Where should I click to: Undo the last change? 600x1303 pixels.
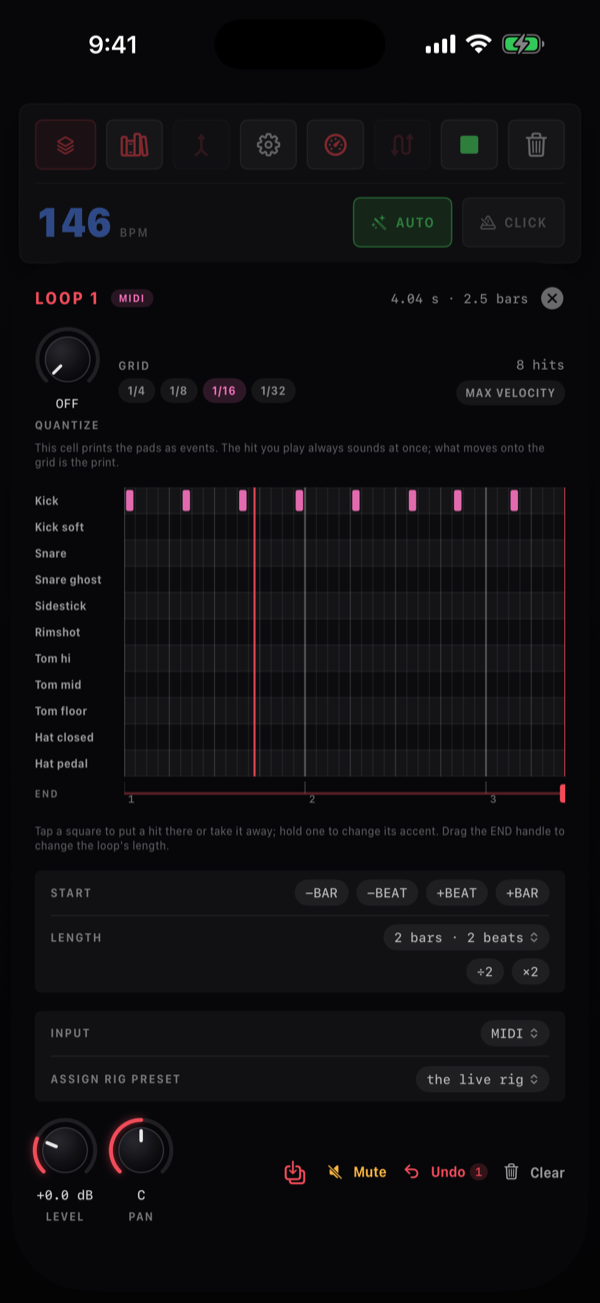(x=445, y=1172)
